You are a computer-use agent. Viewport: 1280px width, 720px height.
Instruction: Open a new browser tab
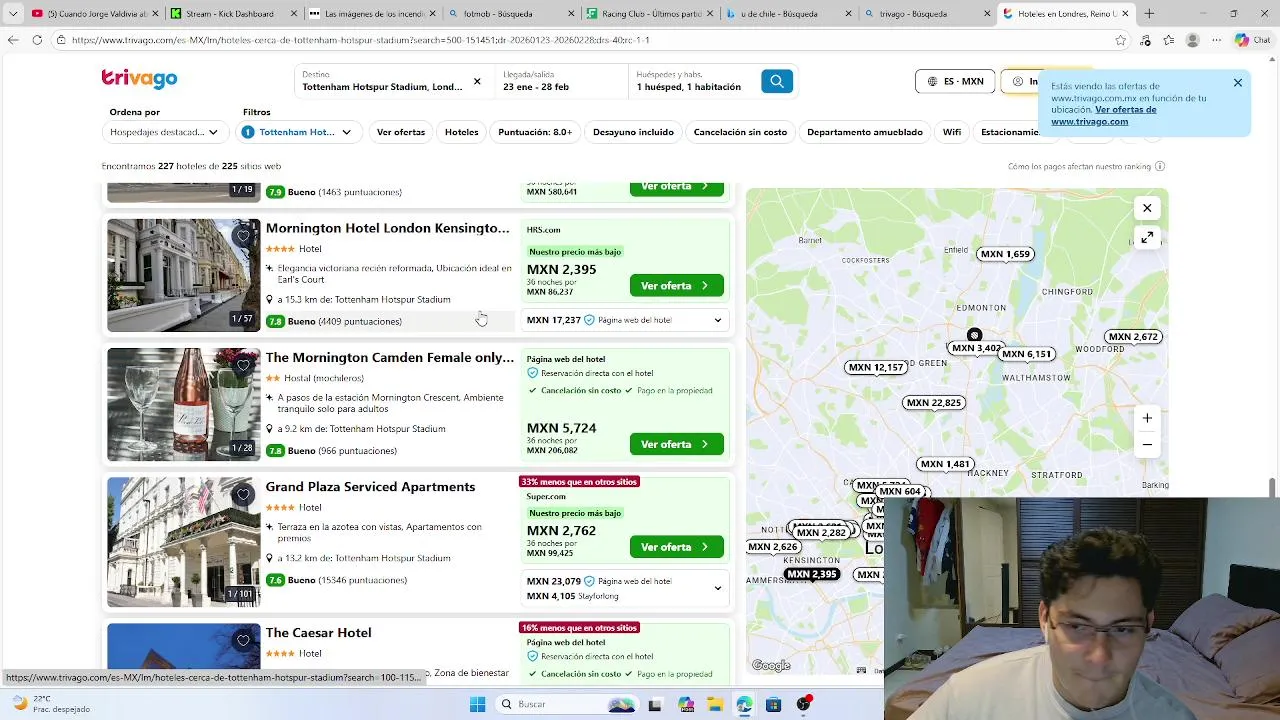tap(1149, 14)
